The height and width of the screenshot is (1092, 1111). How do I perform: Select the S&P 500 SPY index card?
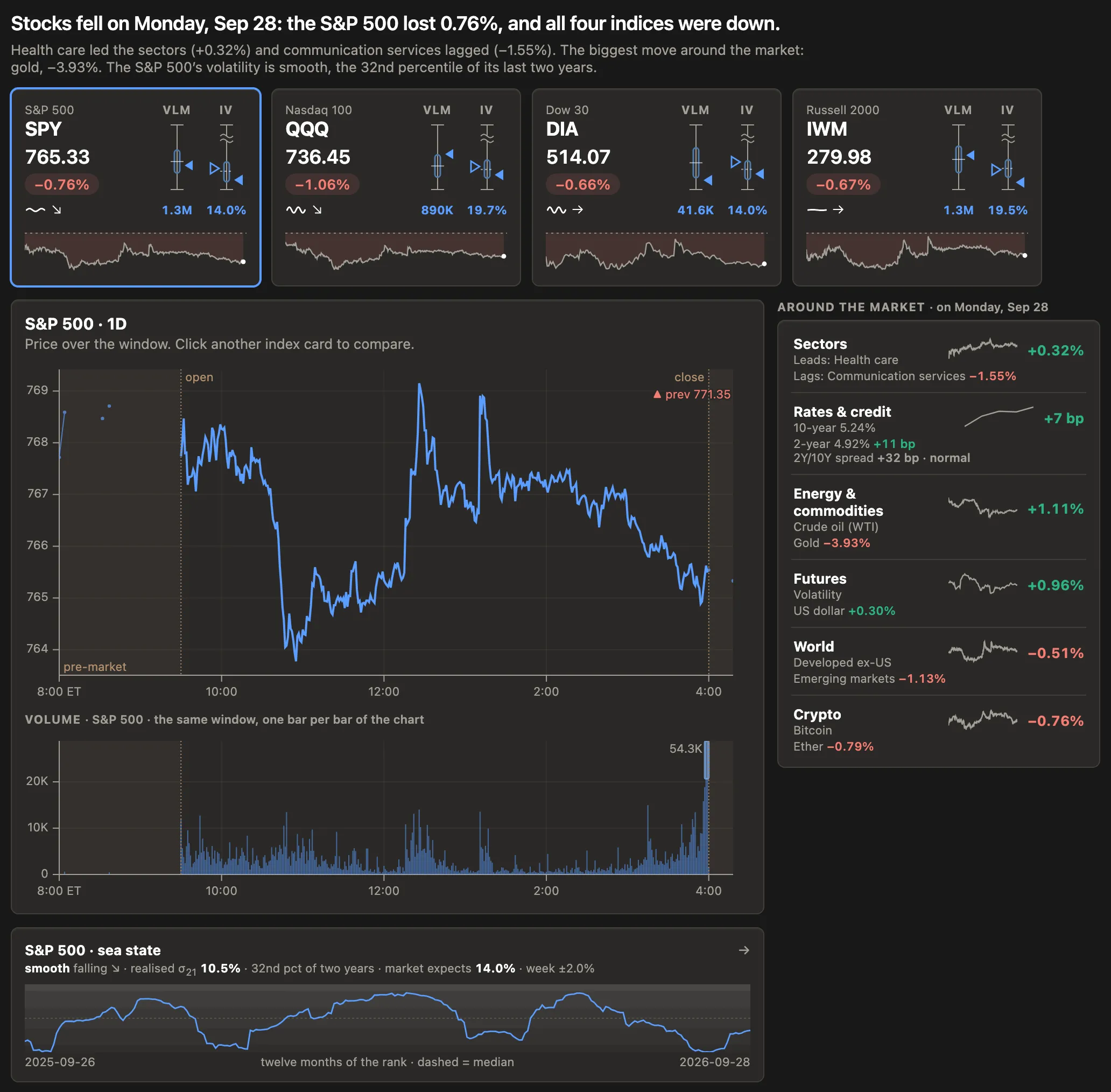point(136,187)
